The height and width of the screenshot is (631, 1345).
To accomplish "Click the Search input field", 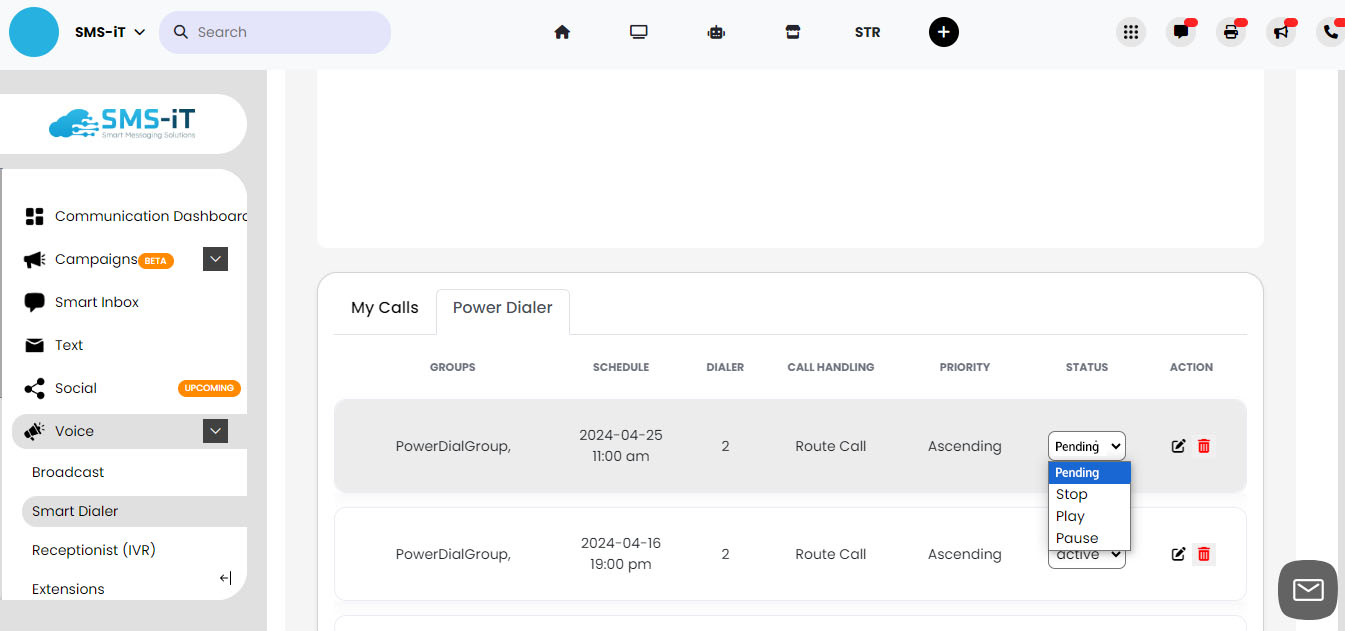I will 285,32.
